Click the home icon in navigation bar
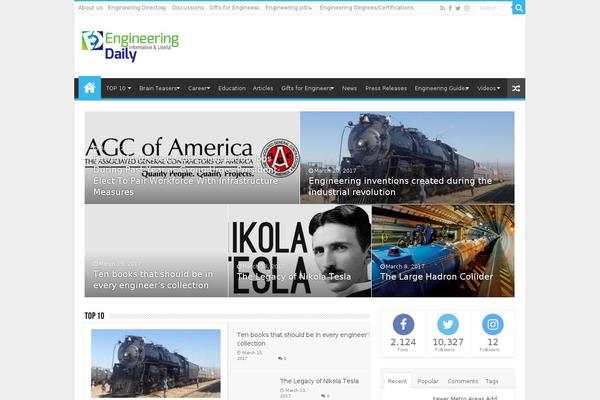The image size is (600, 400). [90, 88]
